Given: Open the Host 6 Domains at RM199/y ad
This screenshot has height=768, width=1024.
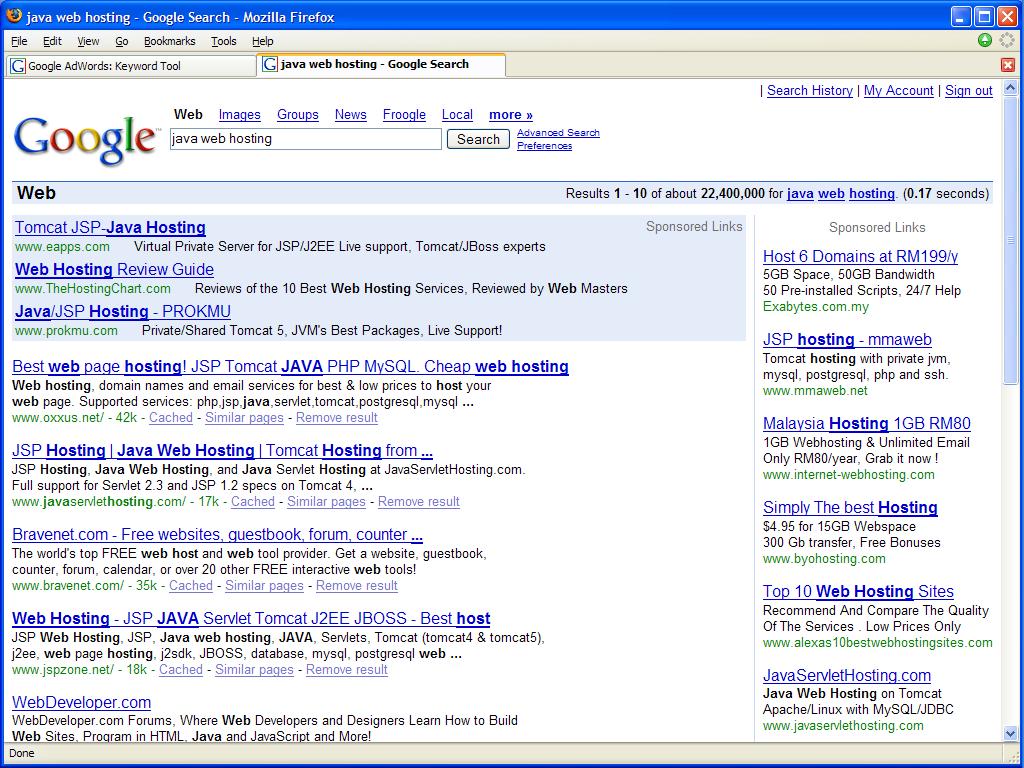Looking at the screenshot, I should point(860,256).
